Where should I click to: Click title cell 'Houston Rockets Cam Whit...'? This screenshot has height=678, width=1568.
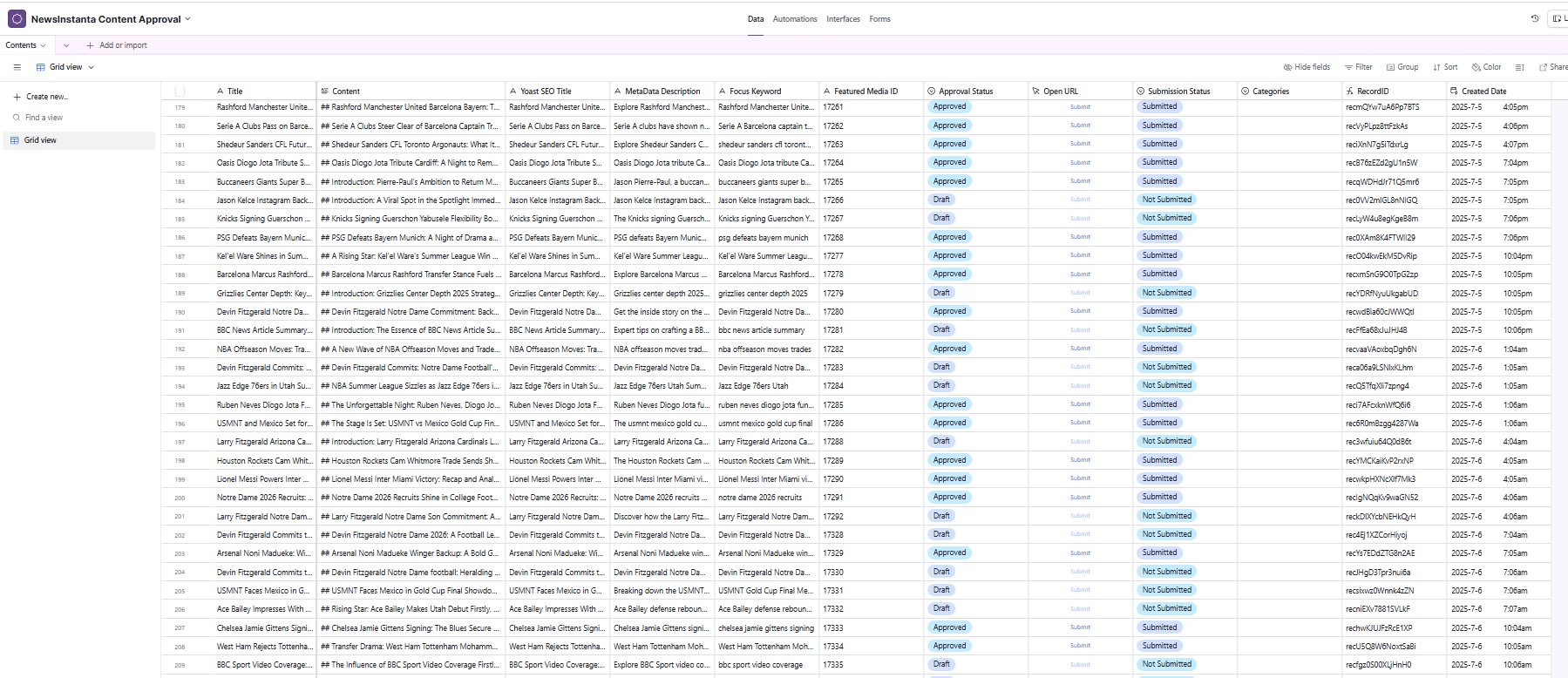tap(263, 460)
